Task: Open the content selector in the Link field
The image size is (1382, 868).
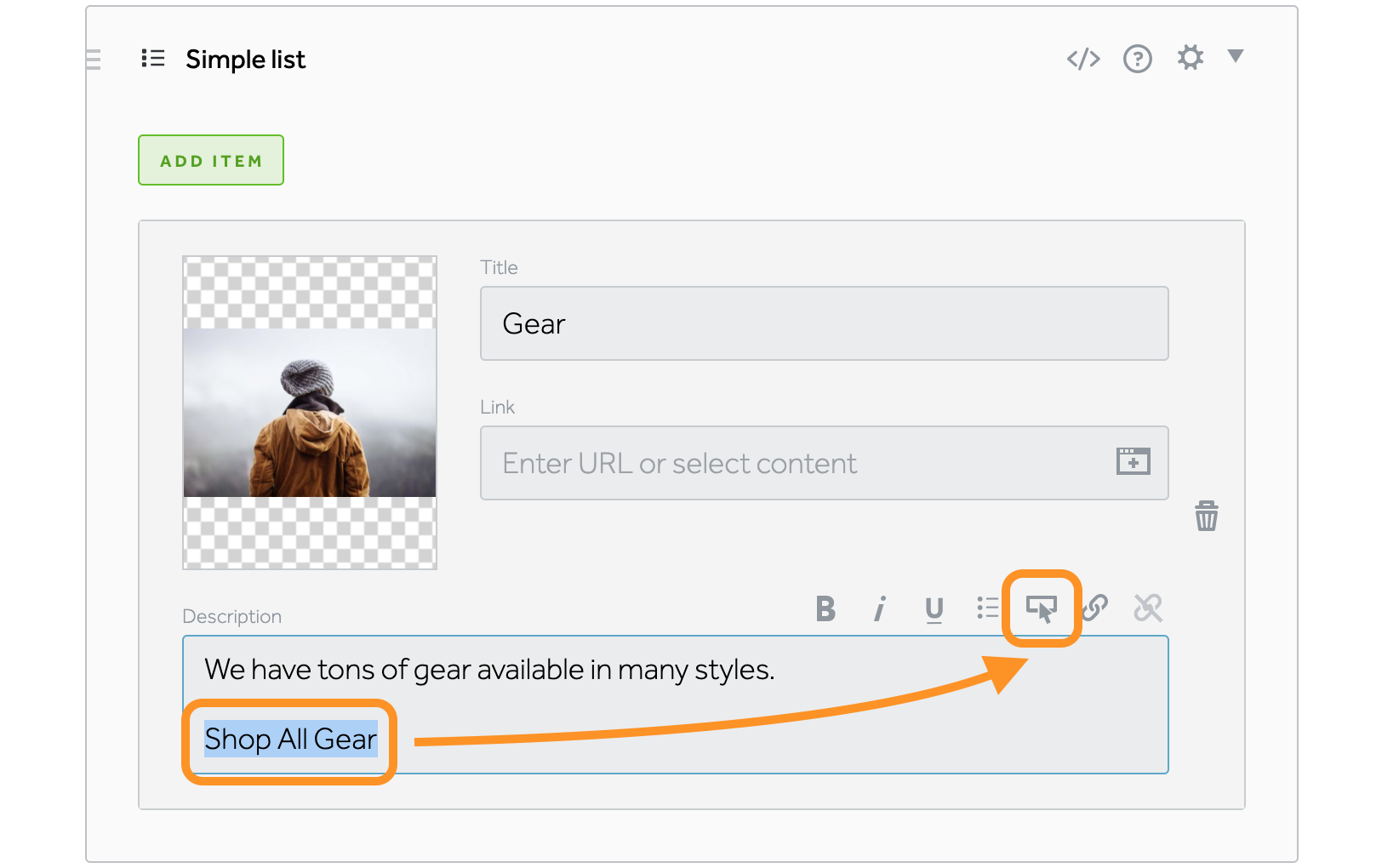Action: (x=1133, y=462)
